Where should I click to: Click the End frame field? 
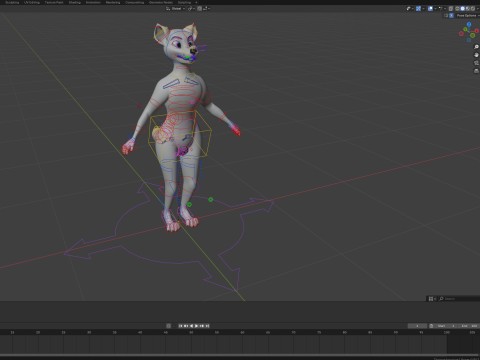click(469, 326)
